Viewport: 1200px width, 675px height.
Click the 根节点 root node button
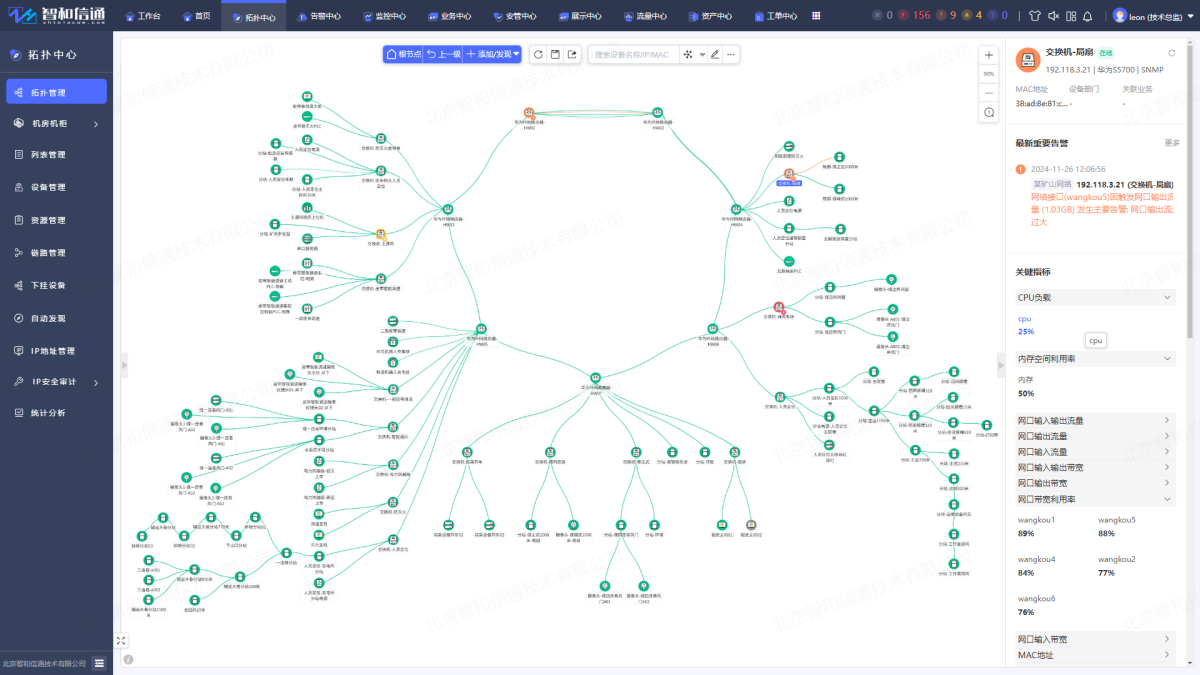point(402,54)
